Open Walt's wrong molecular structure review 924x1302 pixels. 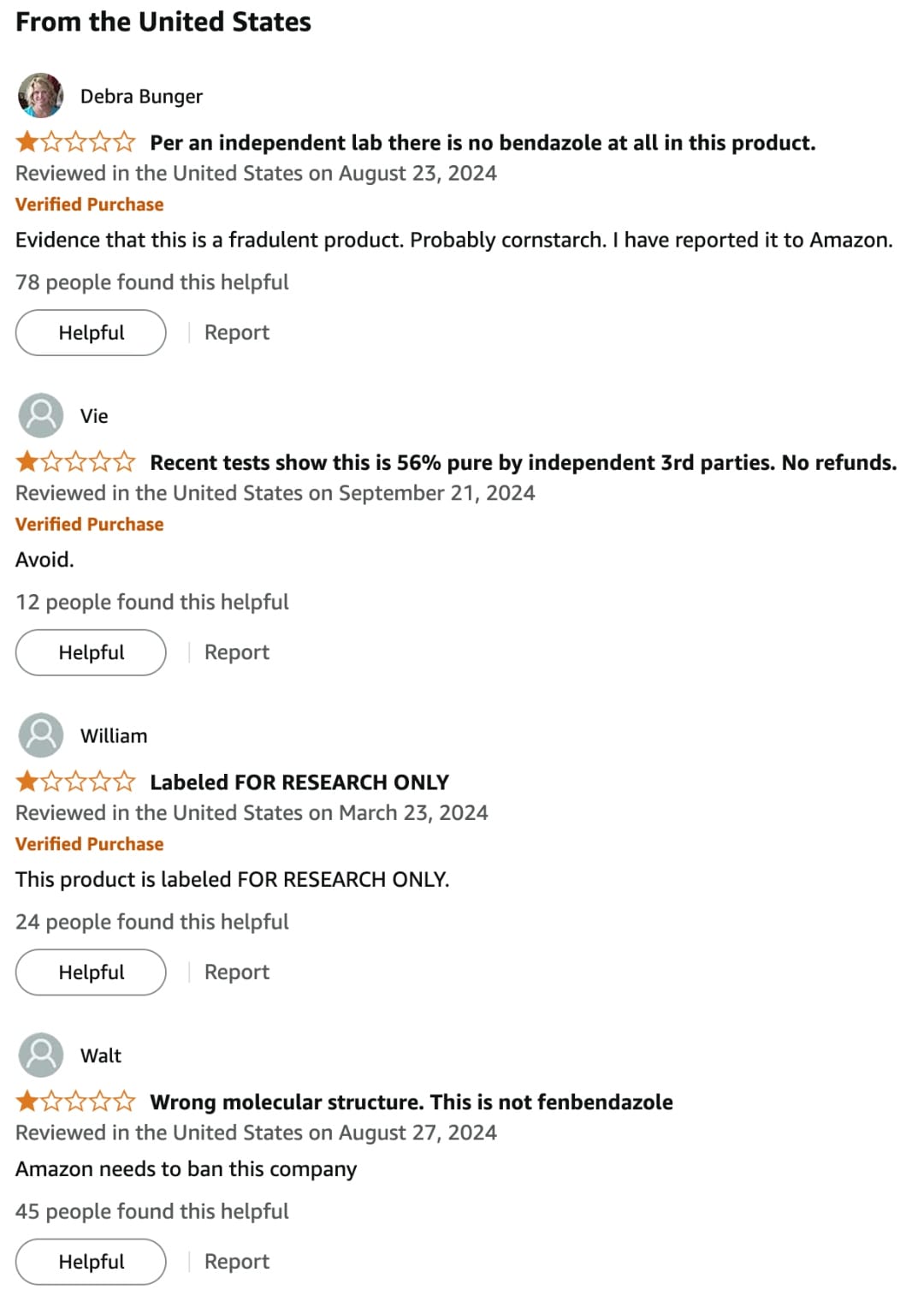click(x=411, y=1102)
